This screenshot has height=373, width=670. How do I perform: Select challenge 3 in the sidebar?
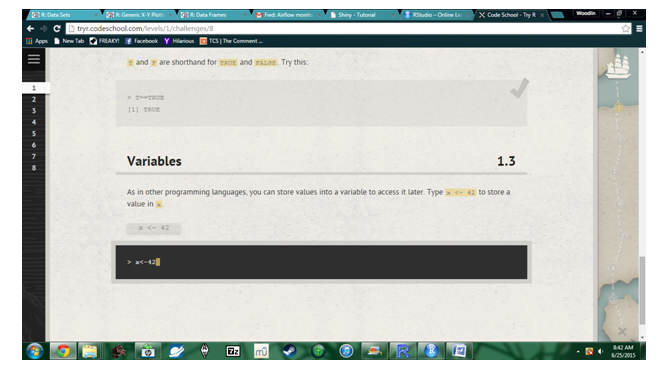[34, 111]
